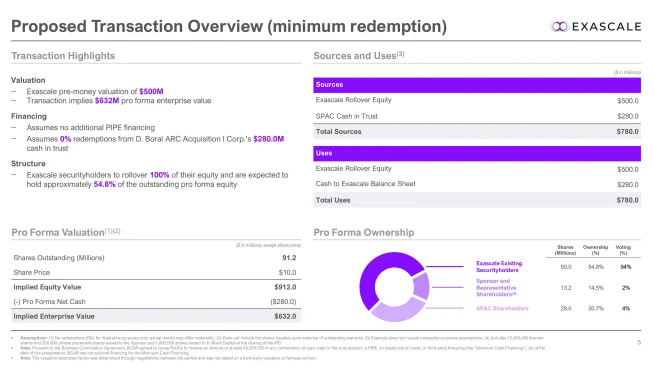The height and width of the screenshot is (382, 654).
Task: Click the Implied Enterprise Value row
Action: [156, 316]
